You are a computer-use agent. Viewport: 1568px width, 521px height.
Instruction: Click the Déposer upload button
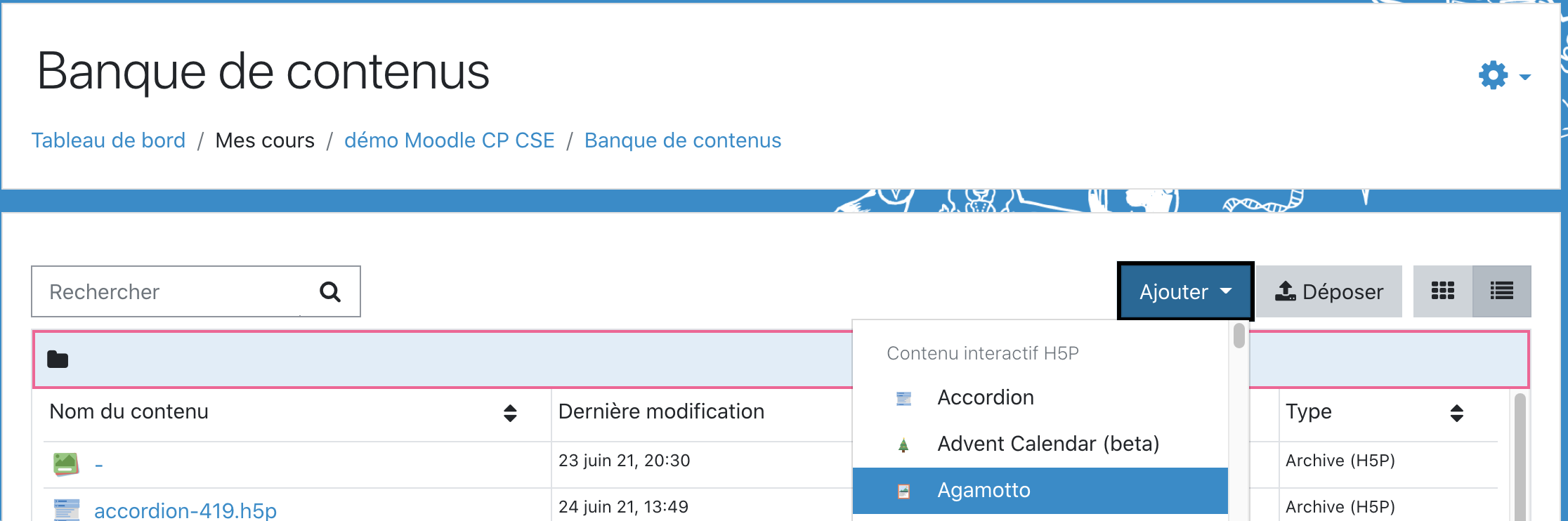(1328, 291)
